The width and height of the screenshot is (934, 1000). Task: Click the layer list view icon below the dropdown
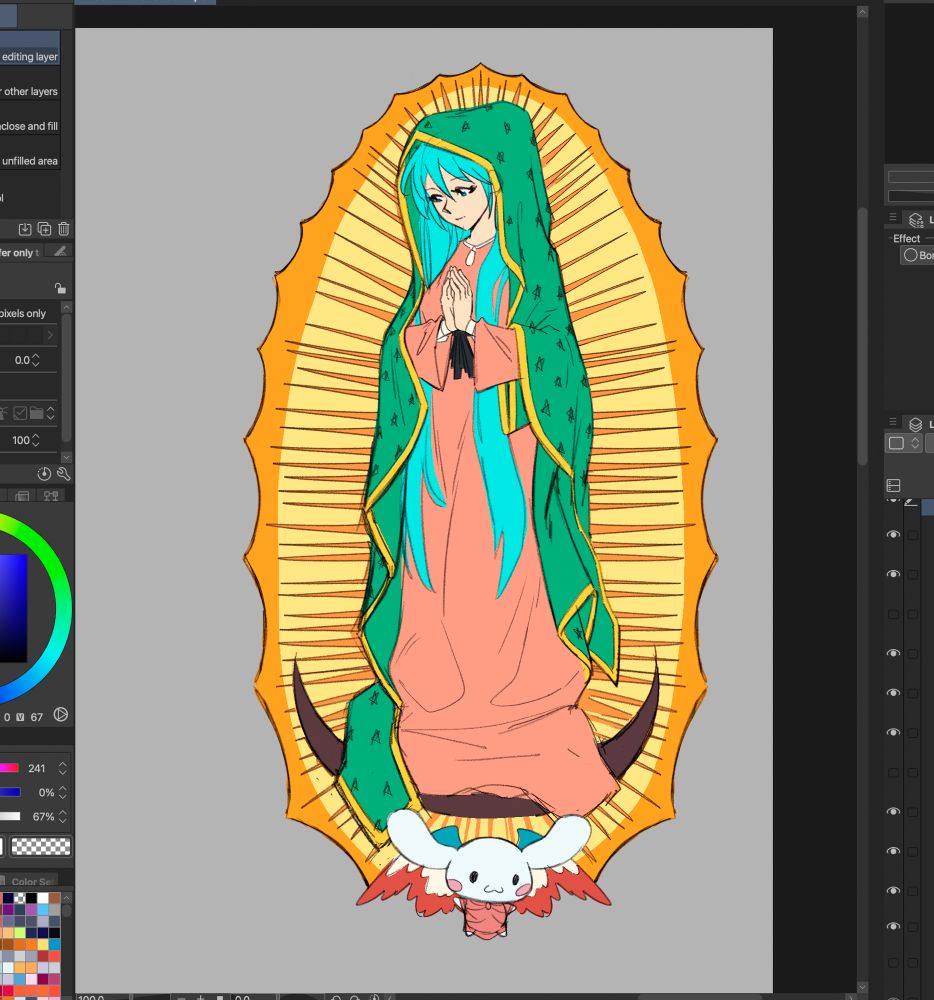coord(893,486)
